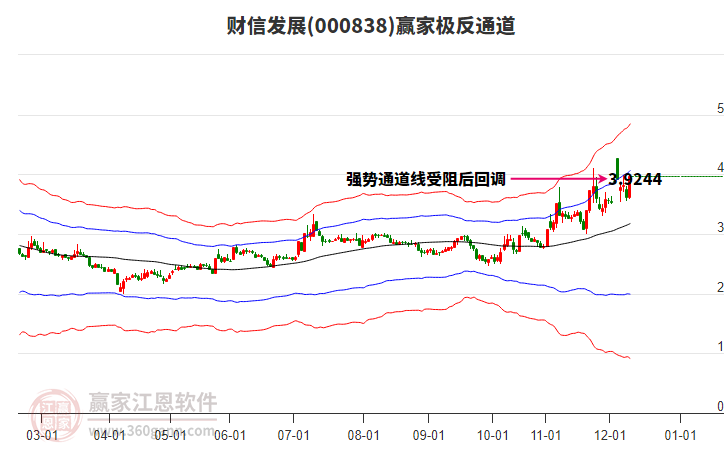Click the 12-01 date axis label
Image resolution: width=726 pixels, height=450 pixels.
click(610, 435)
